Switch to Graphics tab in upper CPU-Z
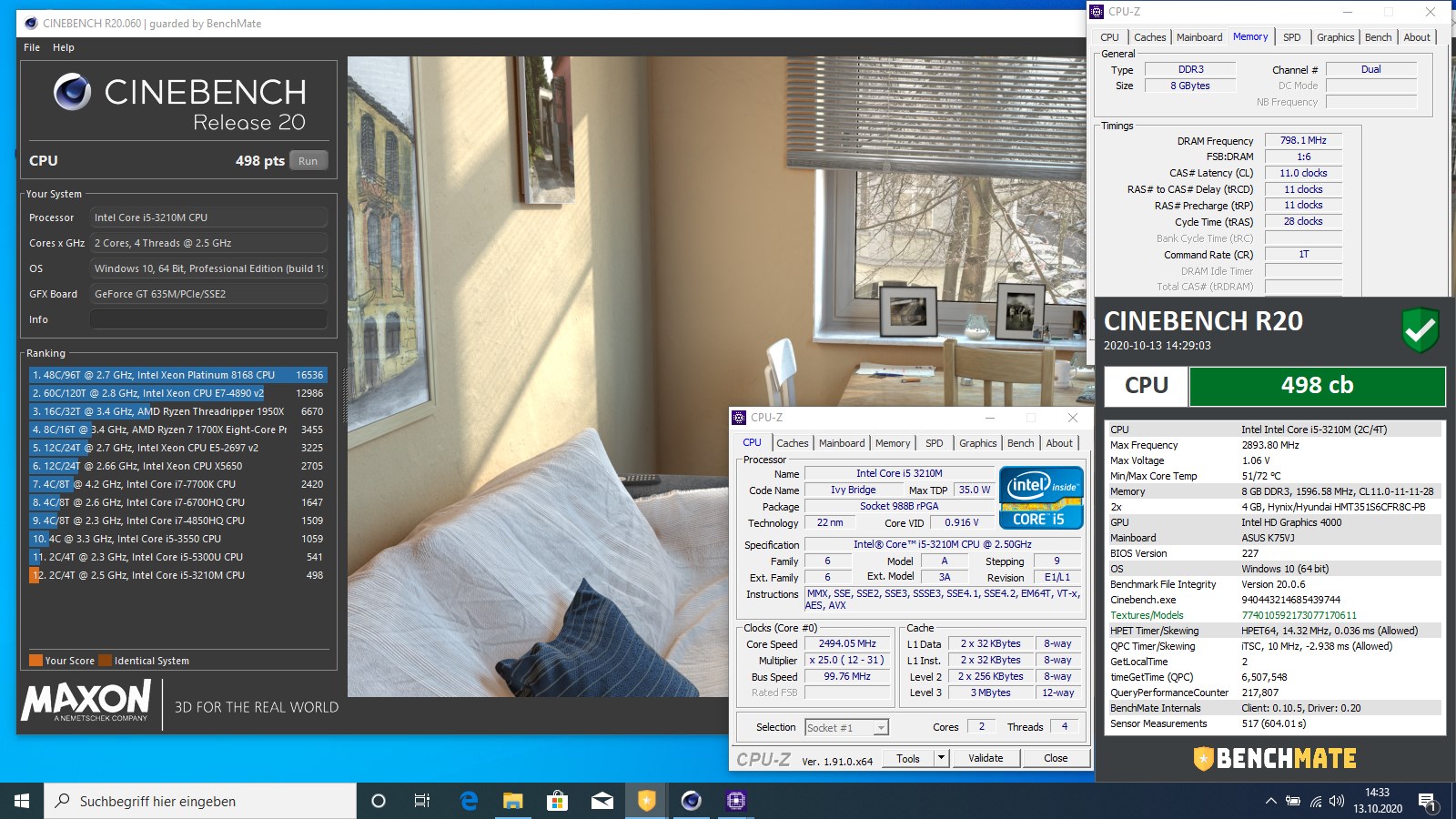 click(1335, 37)
